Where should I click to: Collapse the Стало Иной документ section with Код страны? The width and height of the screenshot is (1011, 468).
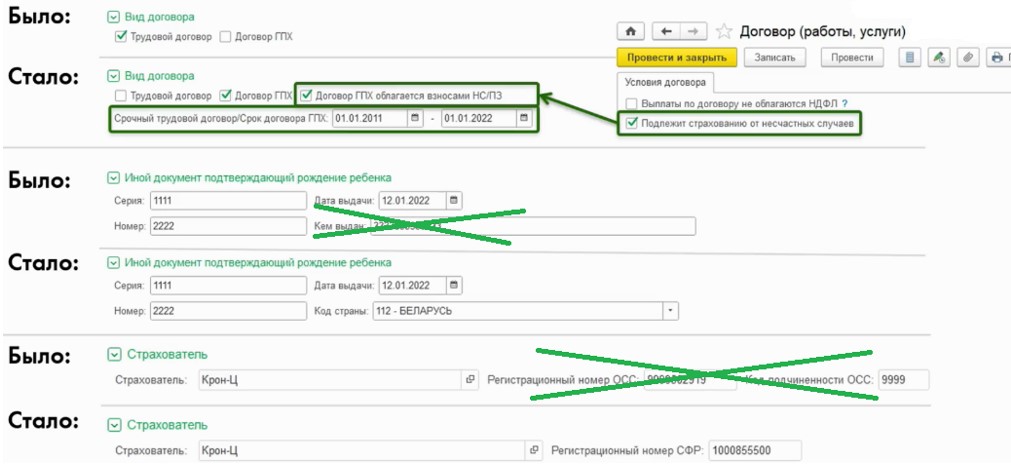pos(113,262)
